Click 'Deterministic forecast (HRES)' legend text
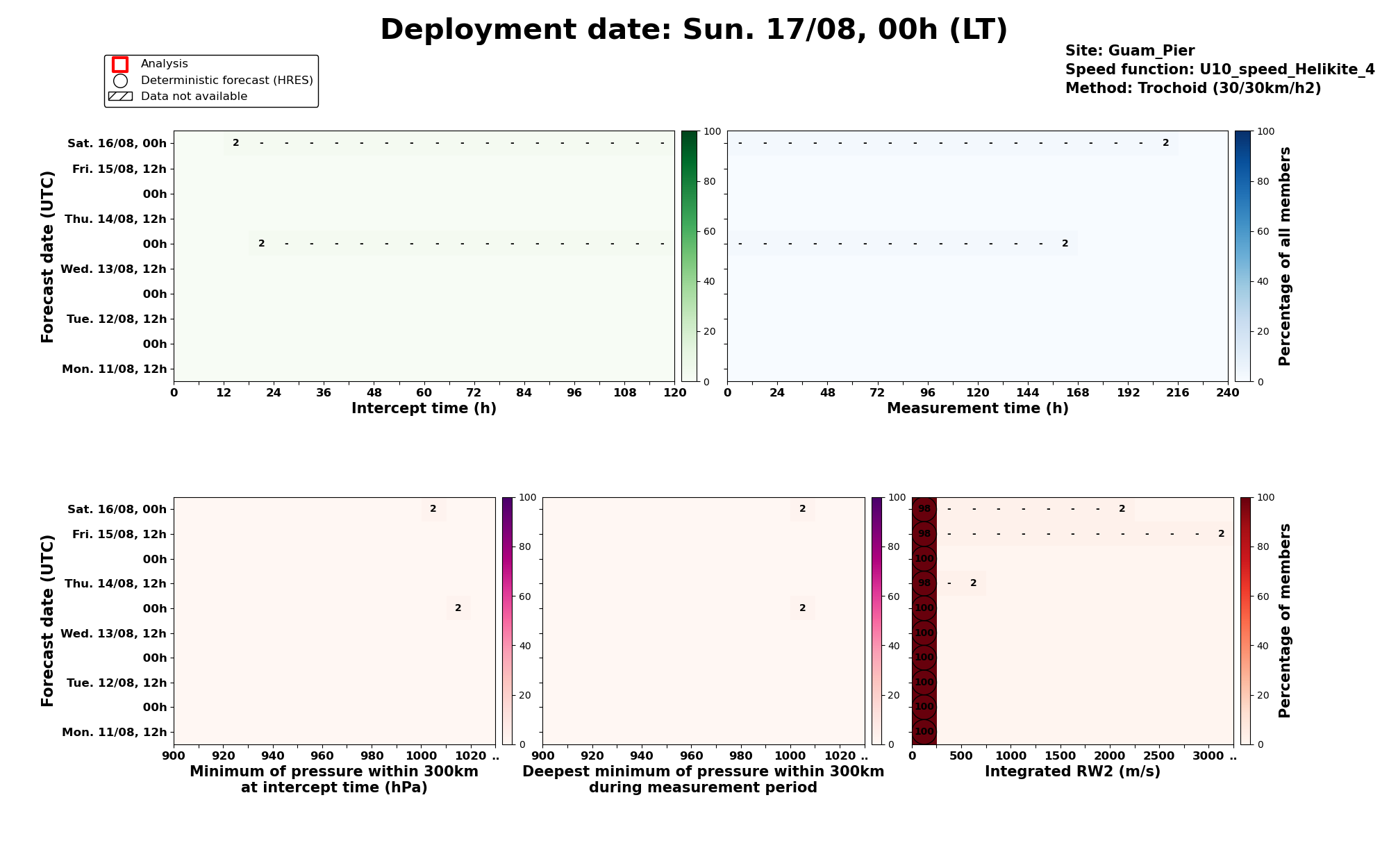 (227, 81)
